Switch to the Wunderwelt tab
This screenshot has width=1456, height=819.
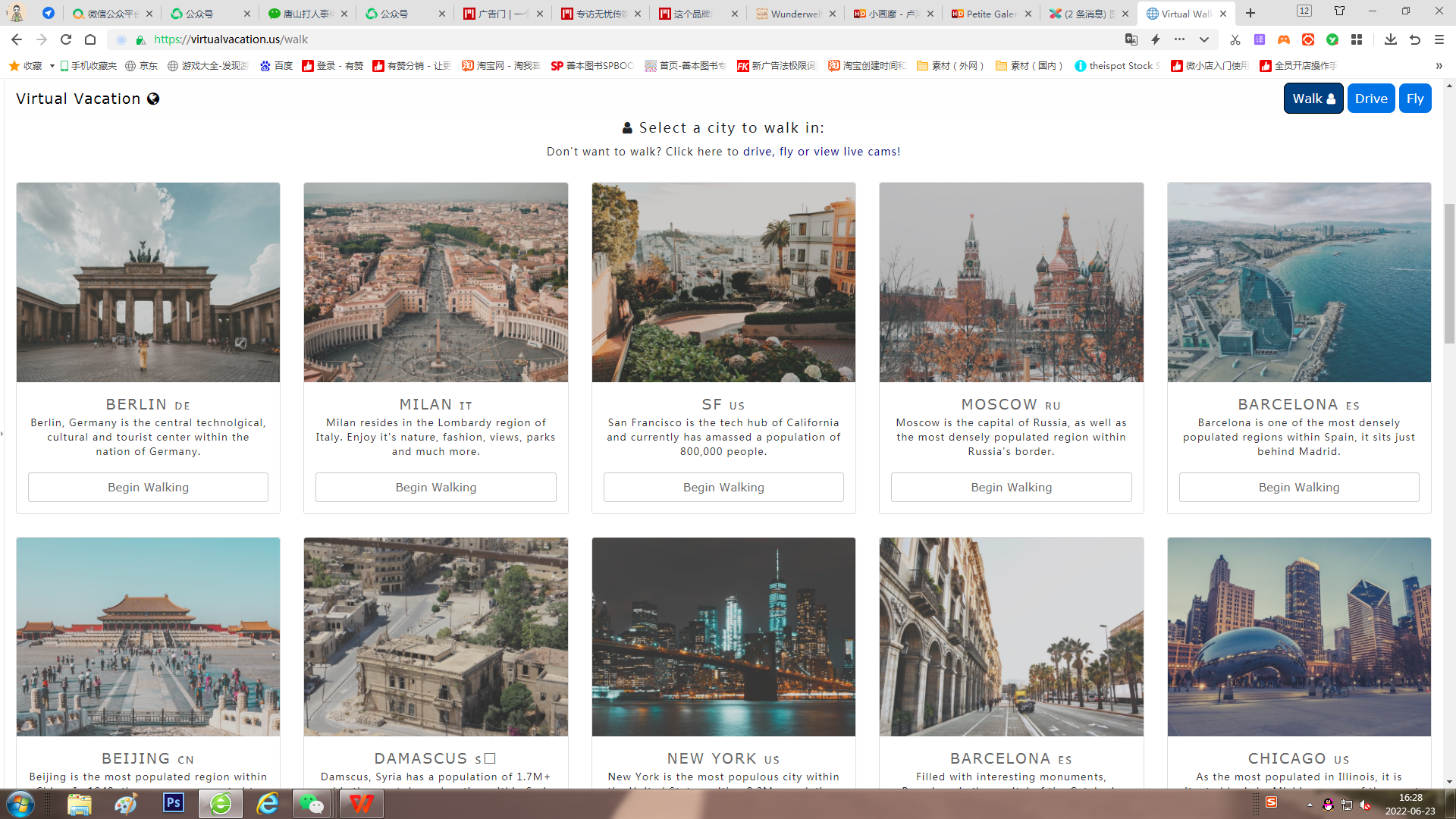coord(795,14)
